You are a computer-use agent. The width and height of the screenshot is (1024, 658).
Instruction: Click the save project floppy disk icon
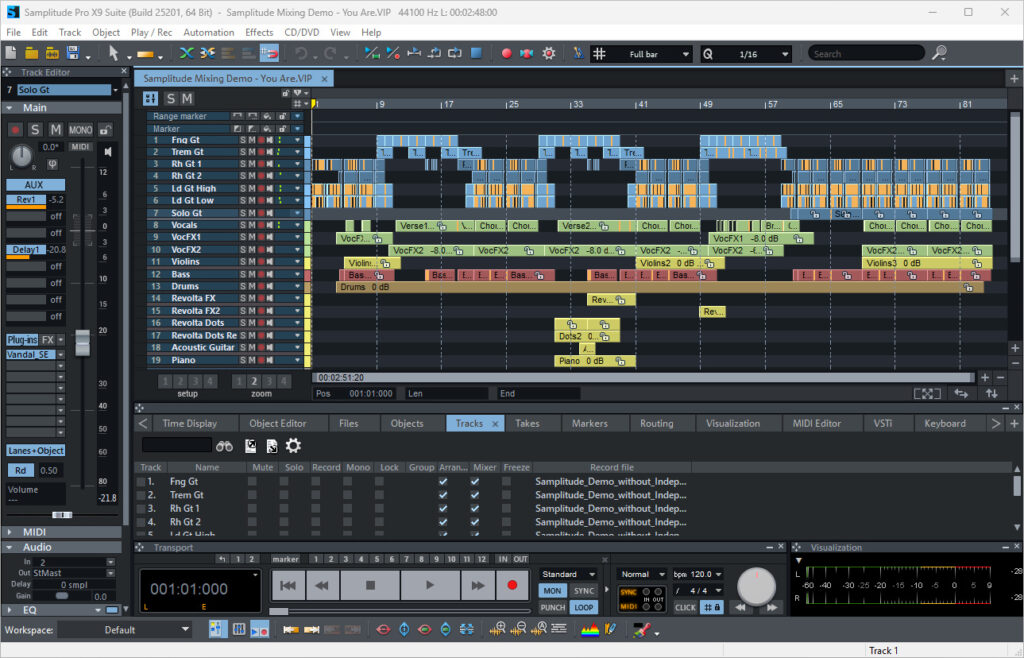pyautogui.click(x=73, y=54)
